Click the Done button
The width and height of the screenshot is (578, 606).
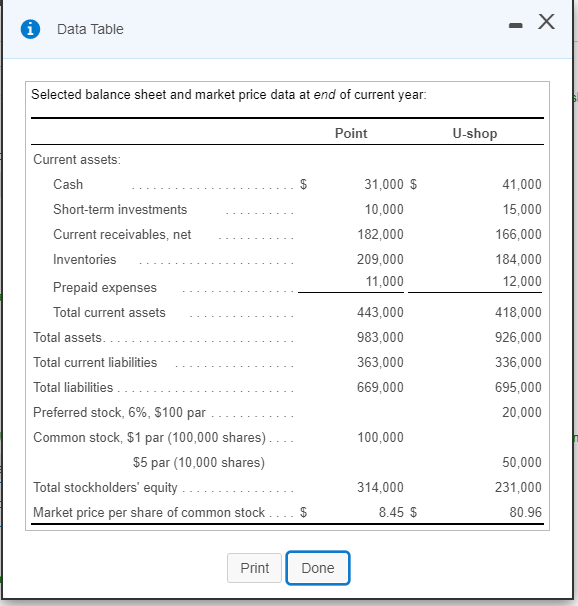coord(318,568)
